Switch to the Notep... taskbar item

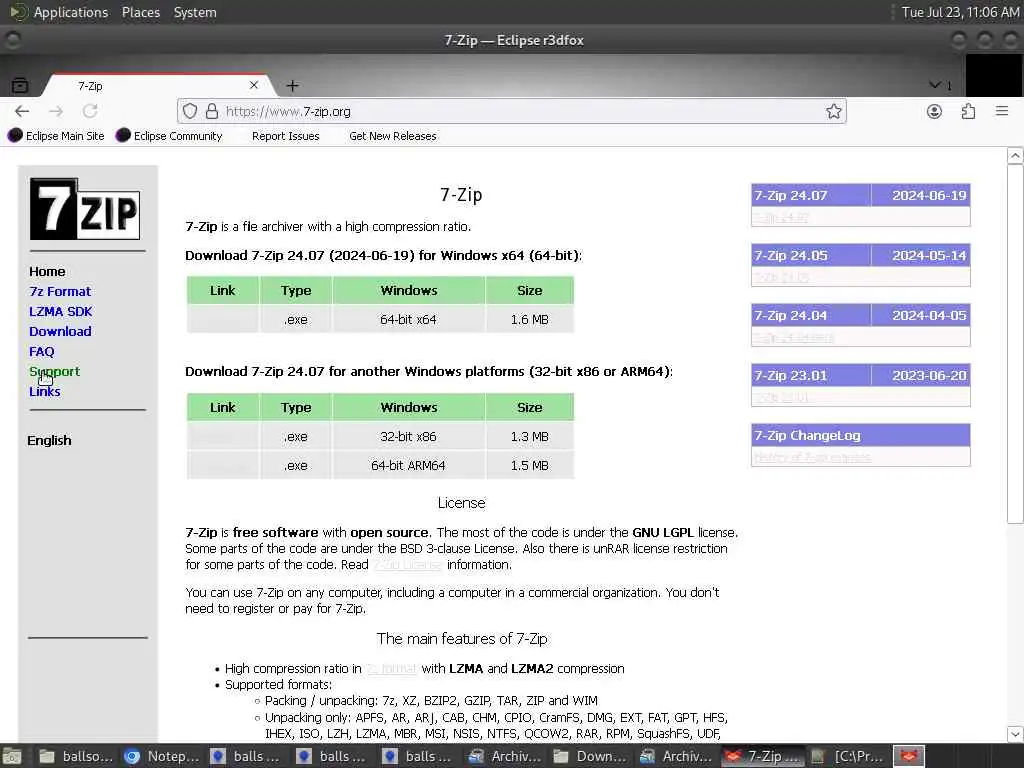161,756
